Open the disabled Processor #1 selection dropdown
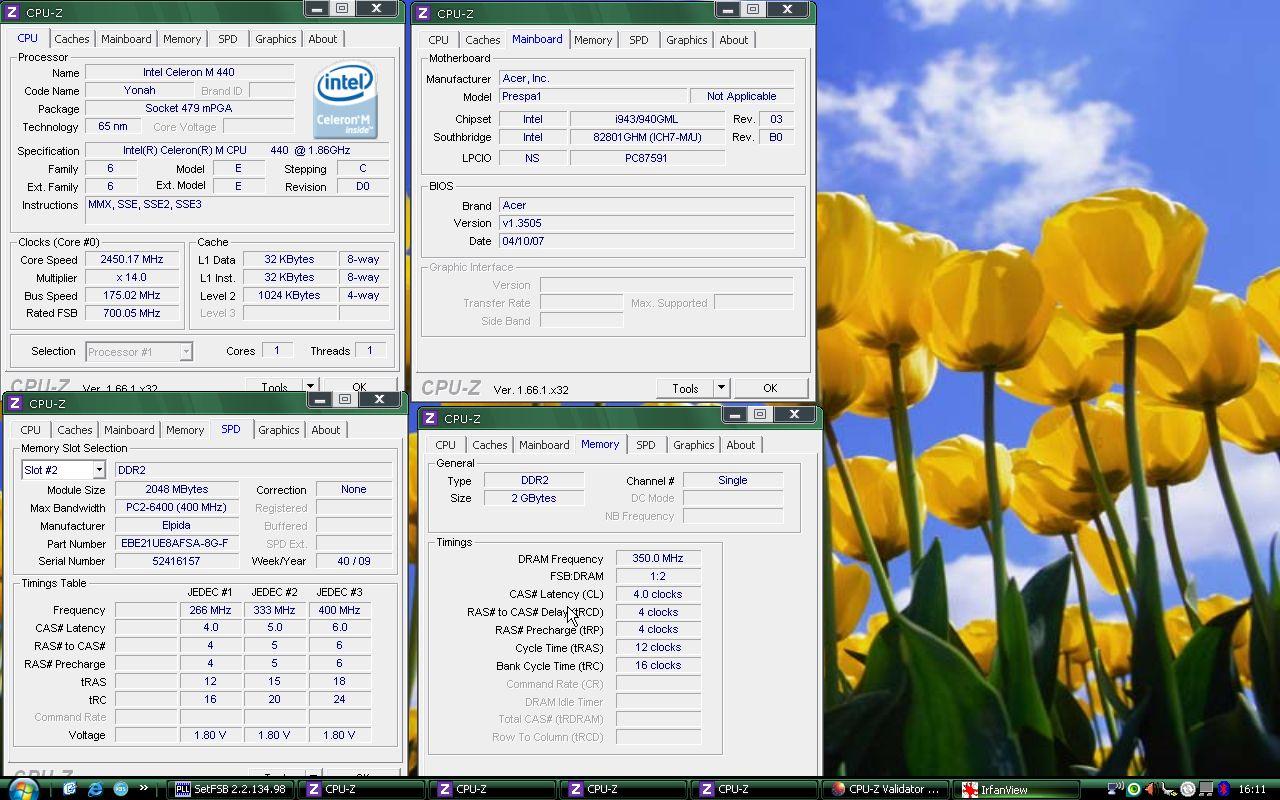The width and height of the screenshot is (1280, 800). pos(138,351)
